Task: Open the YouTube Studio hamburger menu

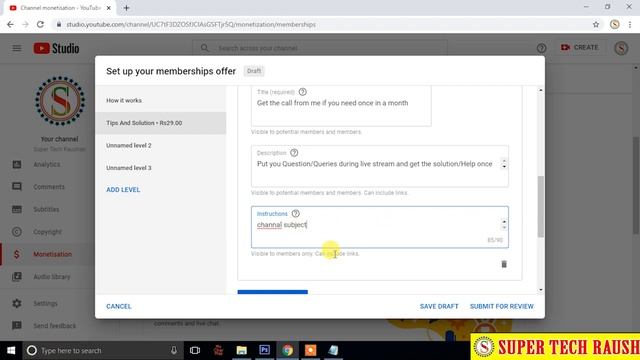Action: coord(17,48)
